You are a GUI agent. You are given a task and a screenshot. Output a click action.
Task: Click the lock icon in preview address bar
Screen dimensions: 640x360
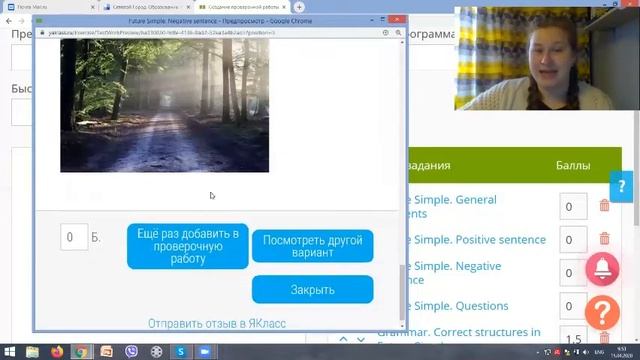(42, 33)
